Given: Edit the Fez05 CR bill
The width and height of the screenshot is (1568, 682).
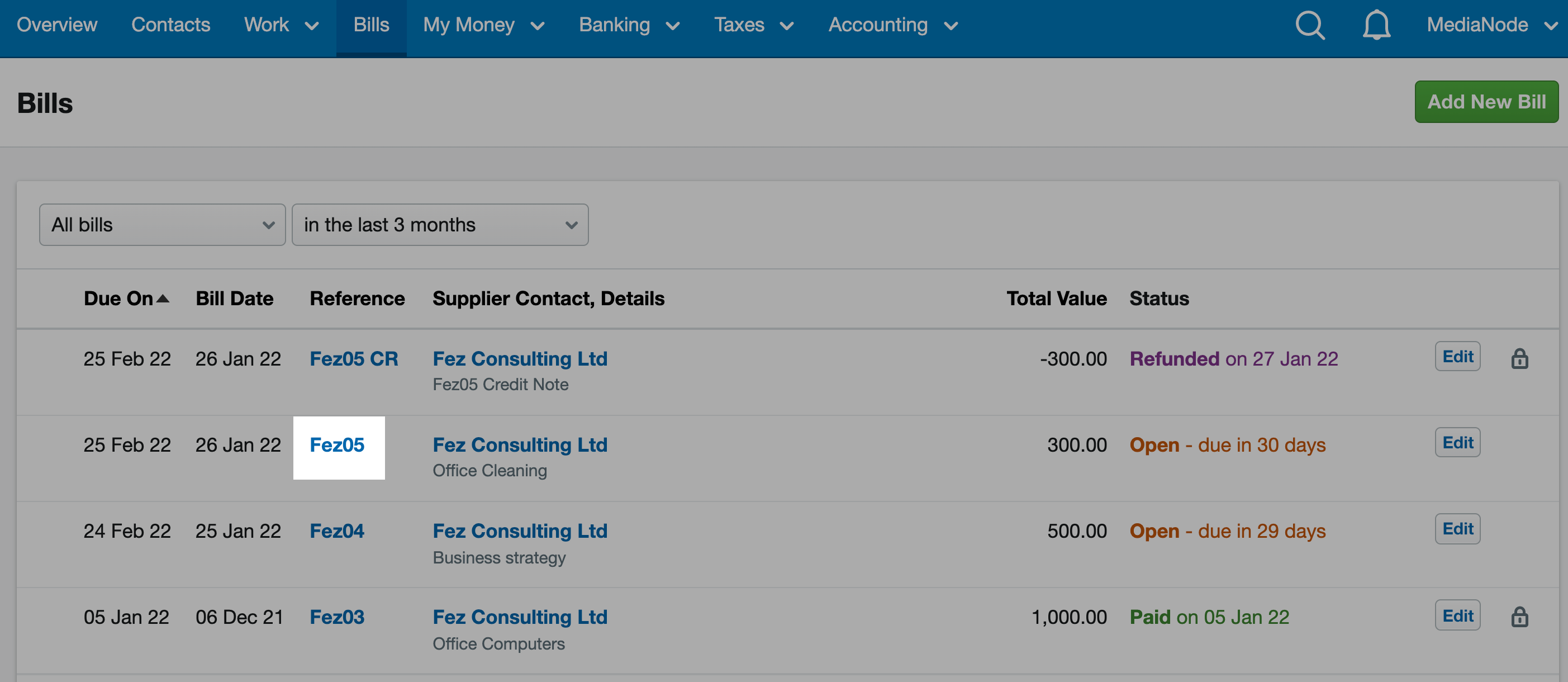Looking at the screenshot, I should [x=1457, y=357].
